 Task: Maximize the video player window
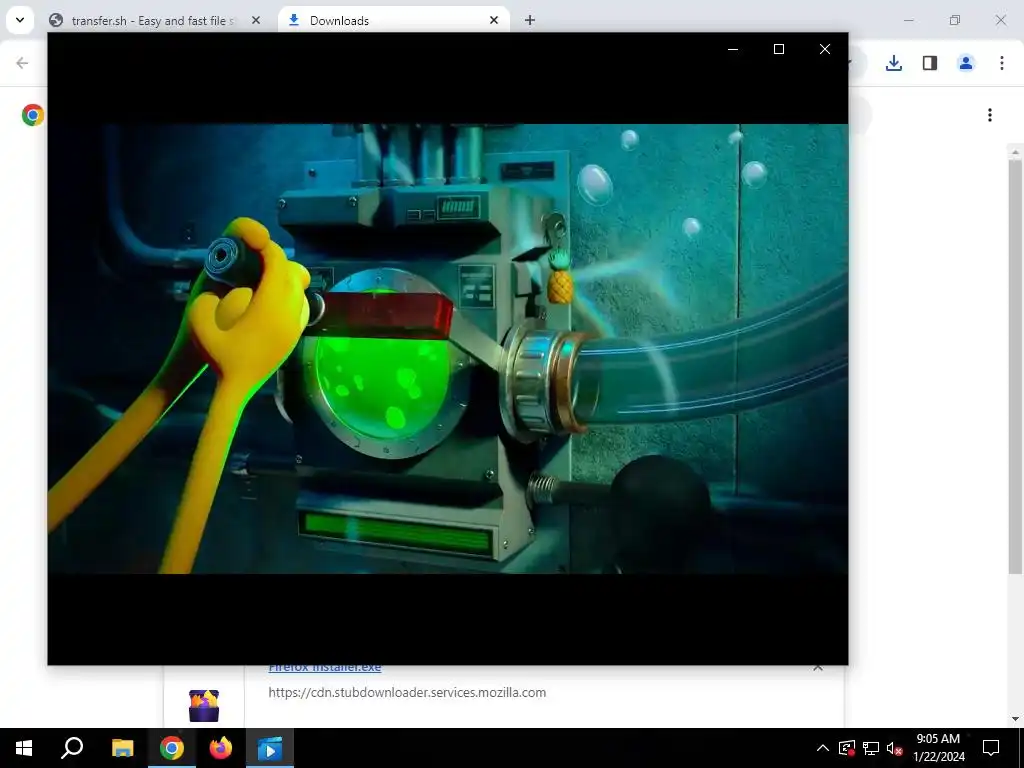(778, 49)
